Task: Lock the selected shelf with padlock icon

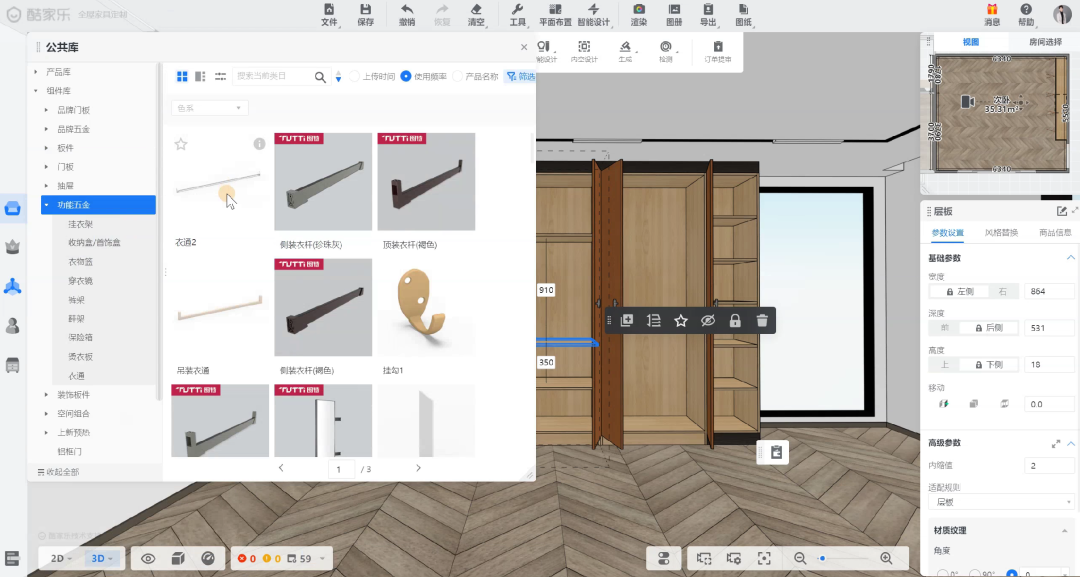Action: [x=735, y=320]
